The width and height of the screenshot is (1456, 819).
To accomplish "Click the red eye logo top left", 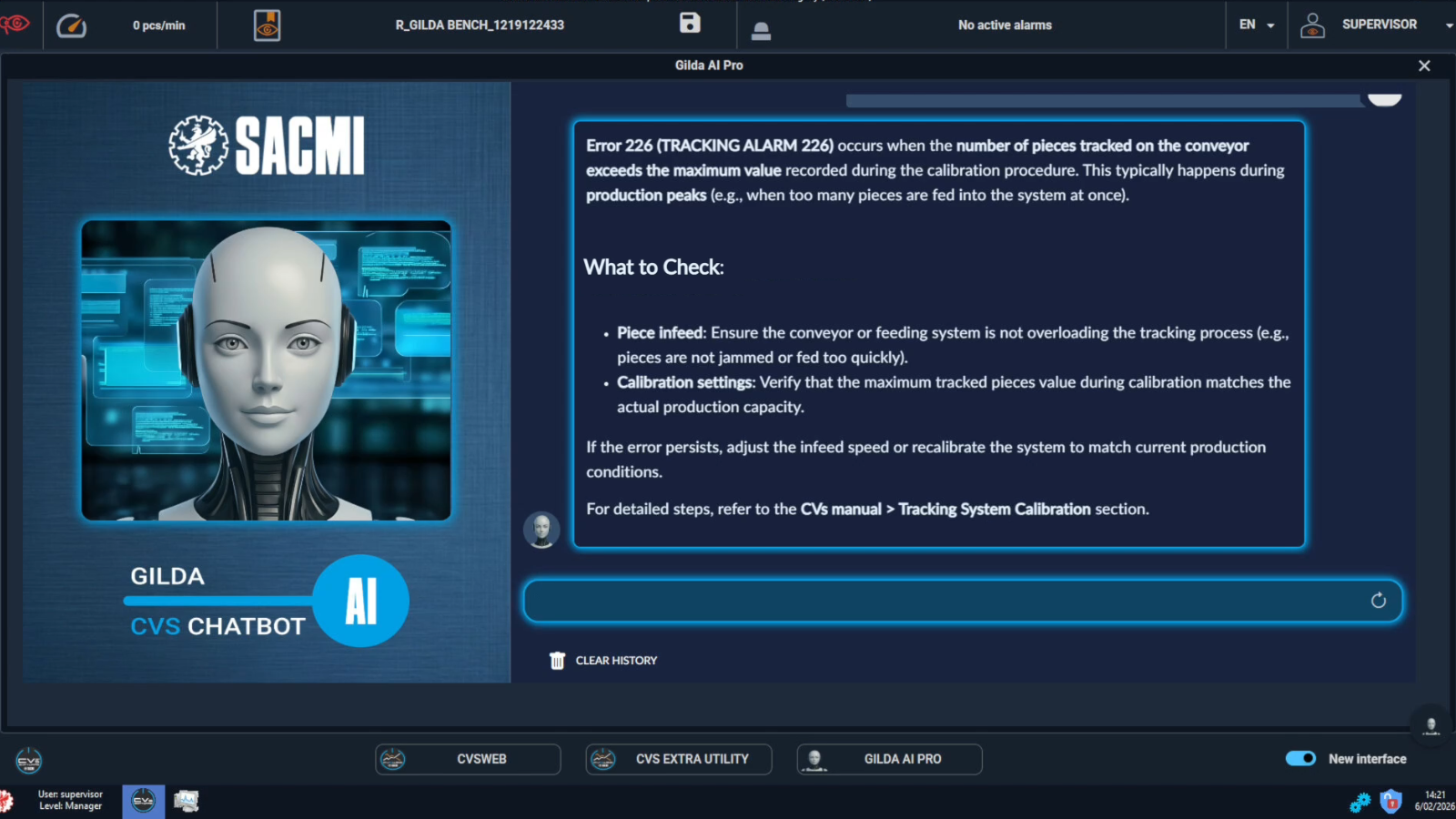I will pyautogui.click(x=15, y=24).
